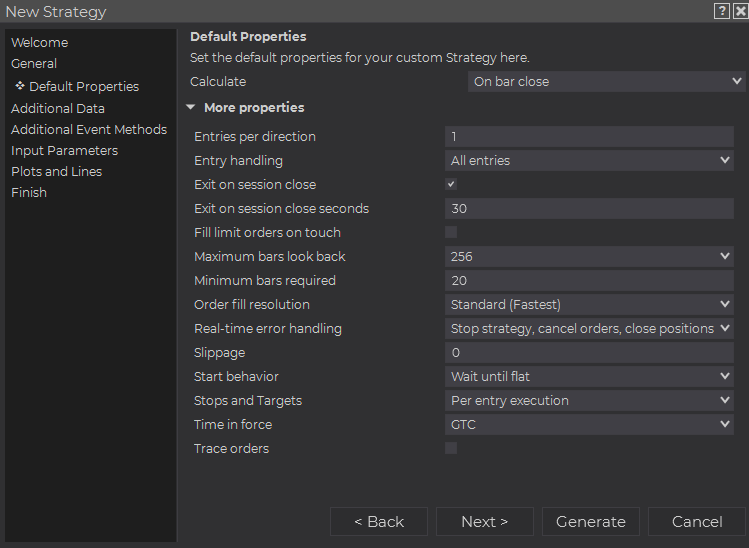The height and width of the screenshot is (548, 749).
Task: Click the Next button
Action: coord(485,522)
